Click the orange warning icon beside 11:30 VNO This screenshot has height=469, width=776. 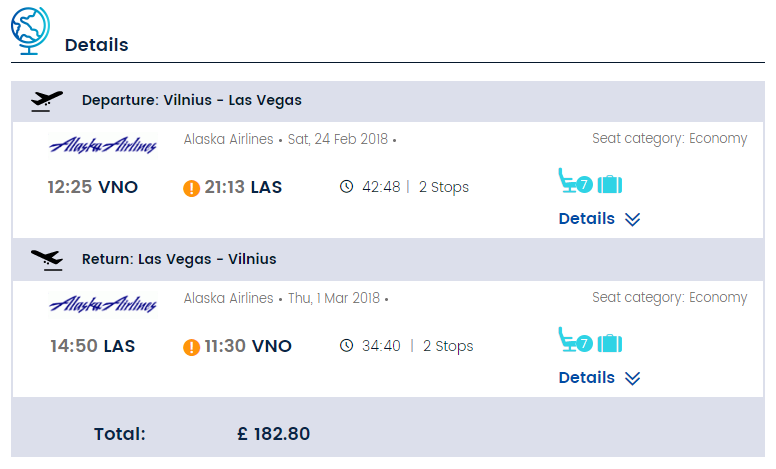pyautogui.click(x=192, y=347)
